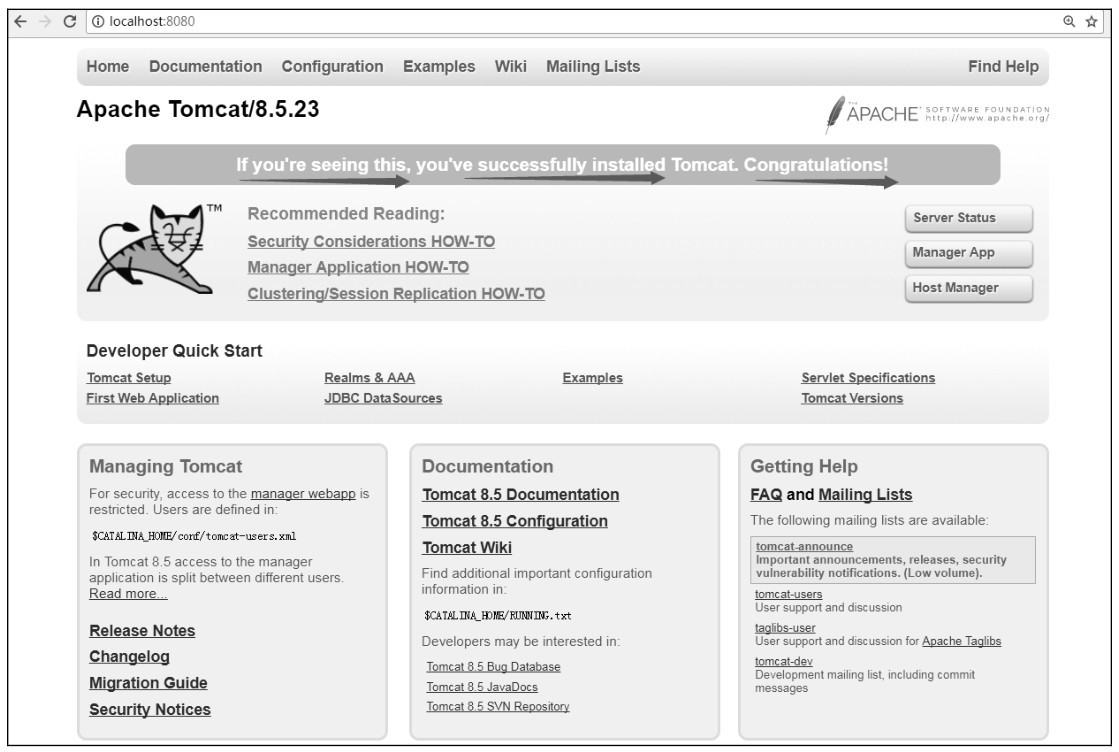1119x752 pixels.
Task: Open the Tomcat Wiki link
Action: (x=467, y=548)
